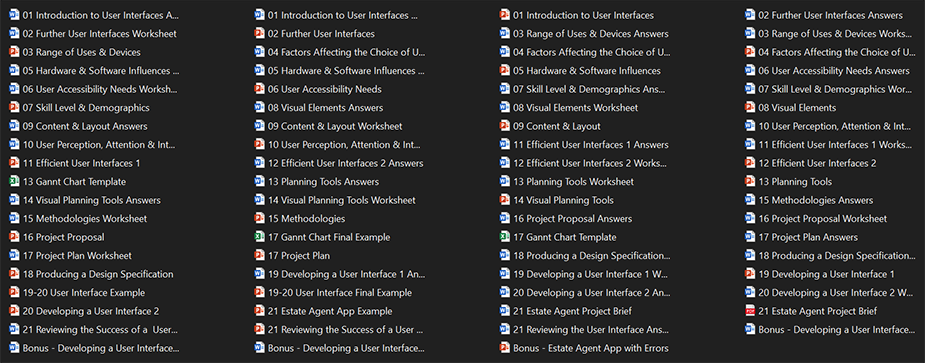The image size is (925, 363).
Task: Select file name '18 Producing a Design Specification' presentation
Action: 98,274
